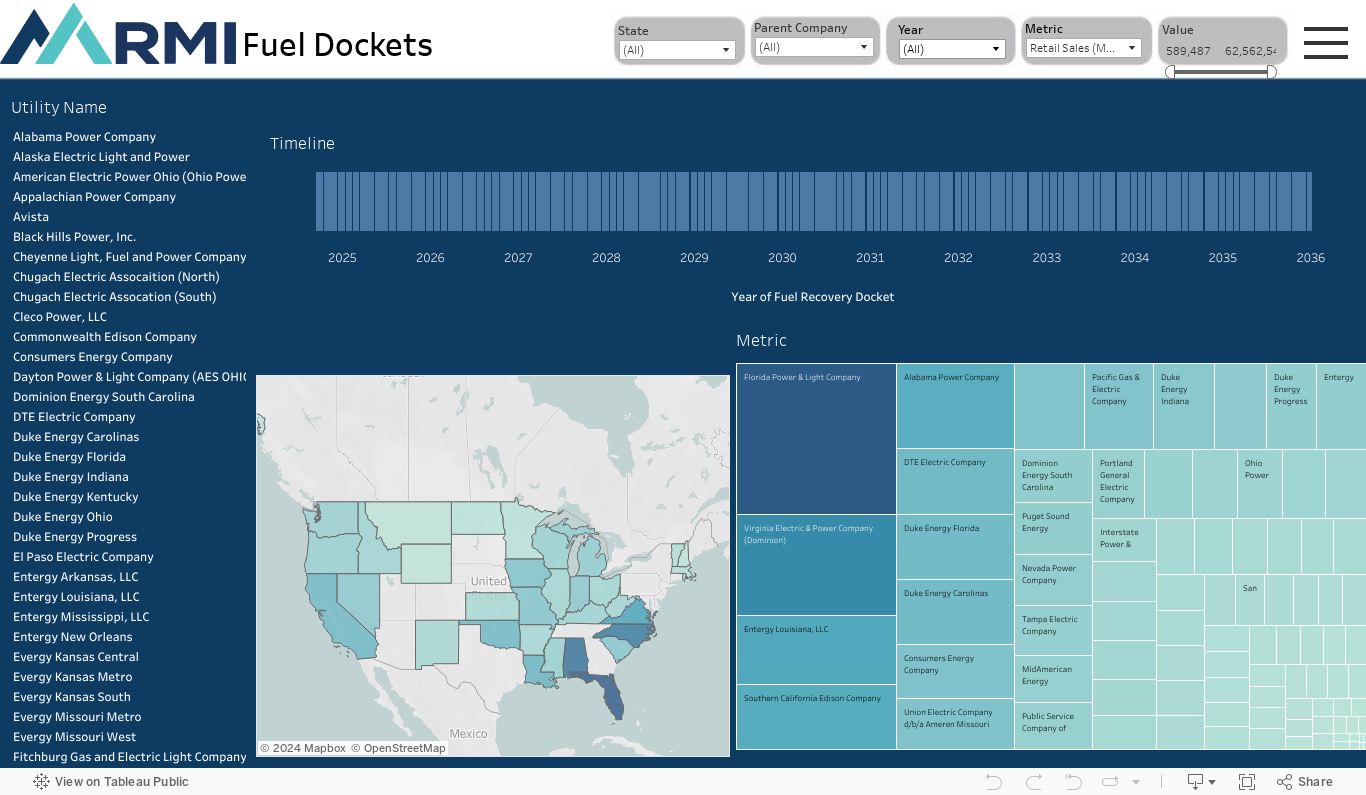Click Tampa Electric Company treemap tile
Image resolution: width=1366 pixels, height=795 pixels.
pos(1053,631)
